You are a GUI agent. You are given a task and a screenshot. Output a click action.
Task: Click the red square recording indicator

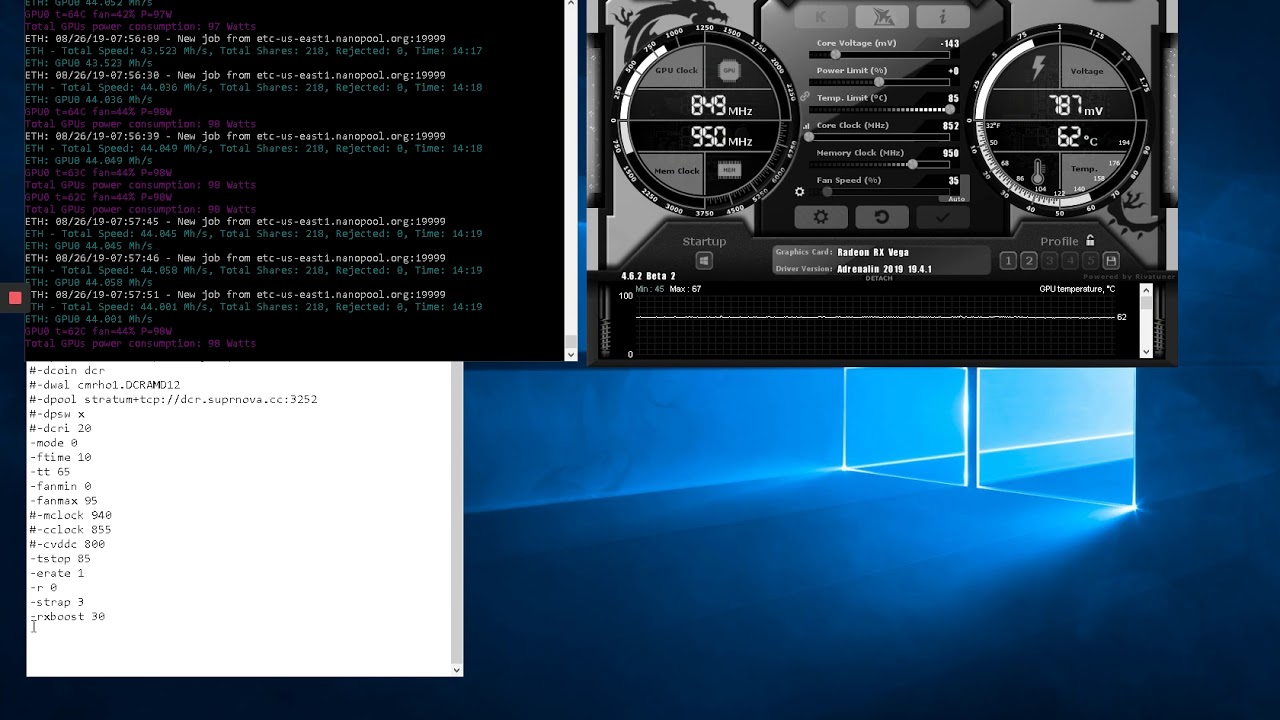click(x=15, y=298)
